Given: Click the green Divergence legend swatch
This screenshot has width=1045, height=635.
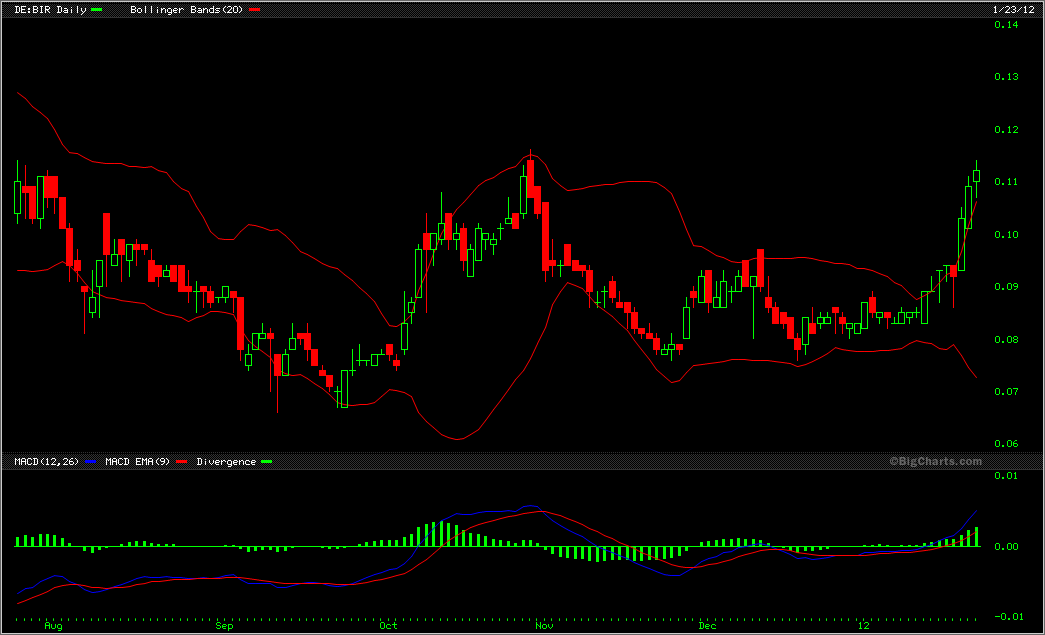Looking at the screenshot, I should [267, 462].
